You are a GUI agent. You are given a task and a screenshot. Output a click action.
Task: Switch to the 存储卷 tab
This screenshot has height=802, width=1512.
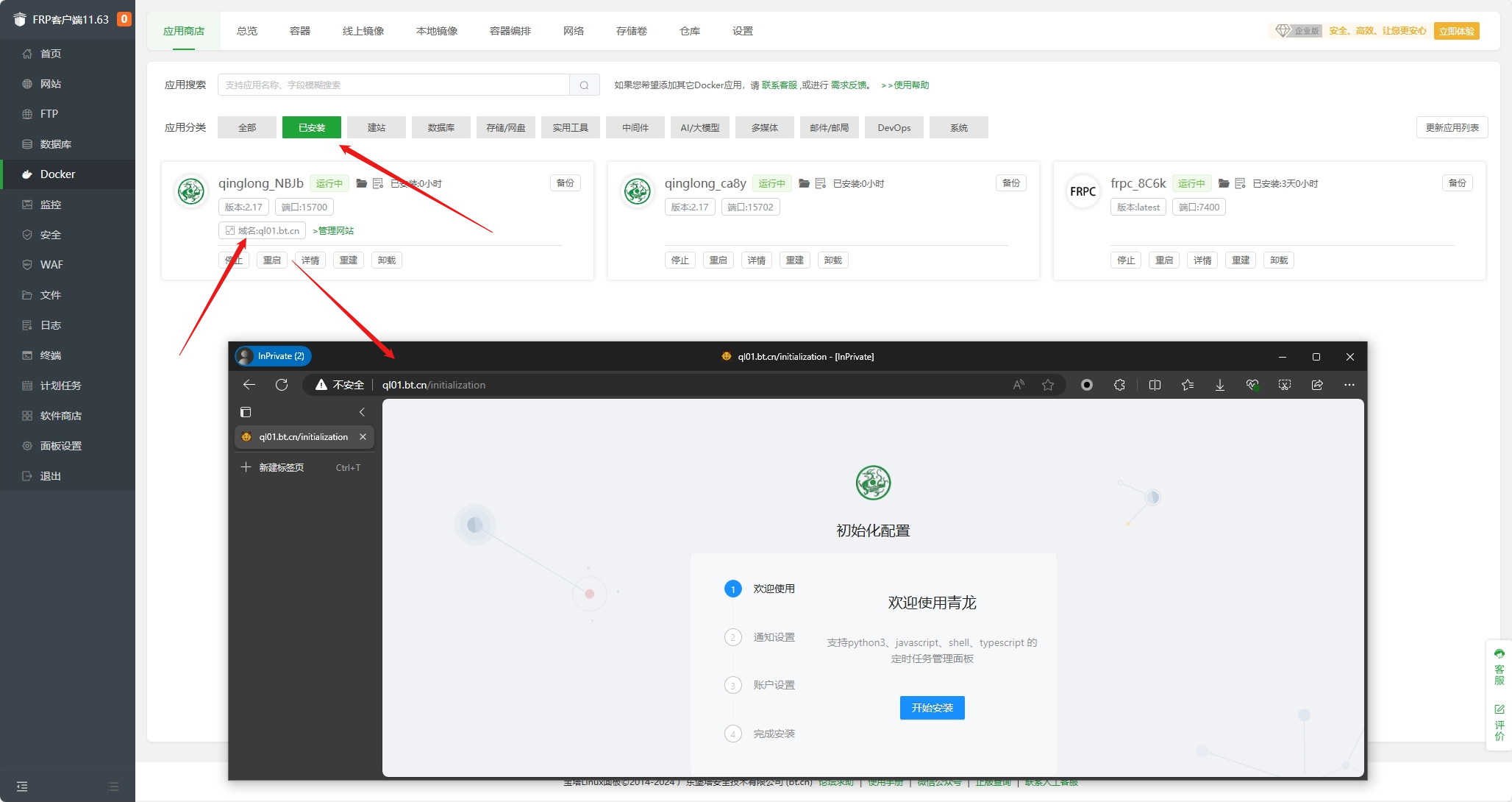[632, 31]
